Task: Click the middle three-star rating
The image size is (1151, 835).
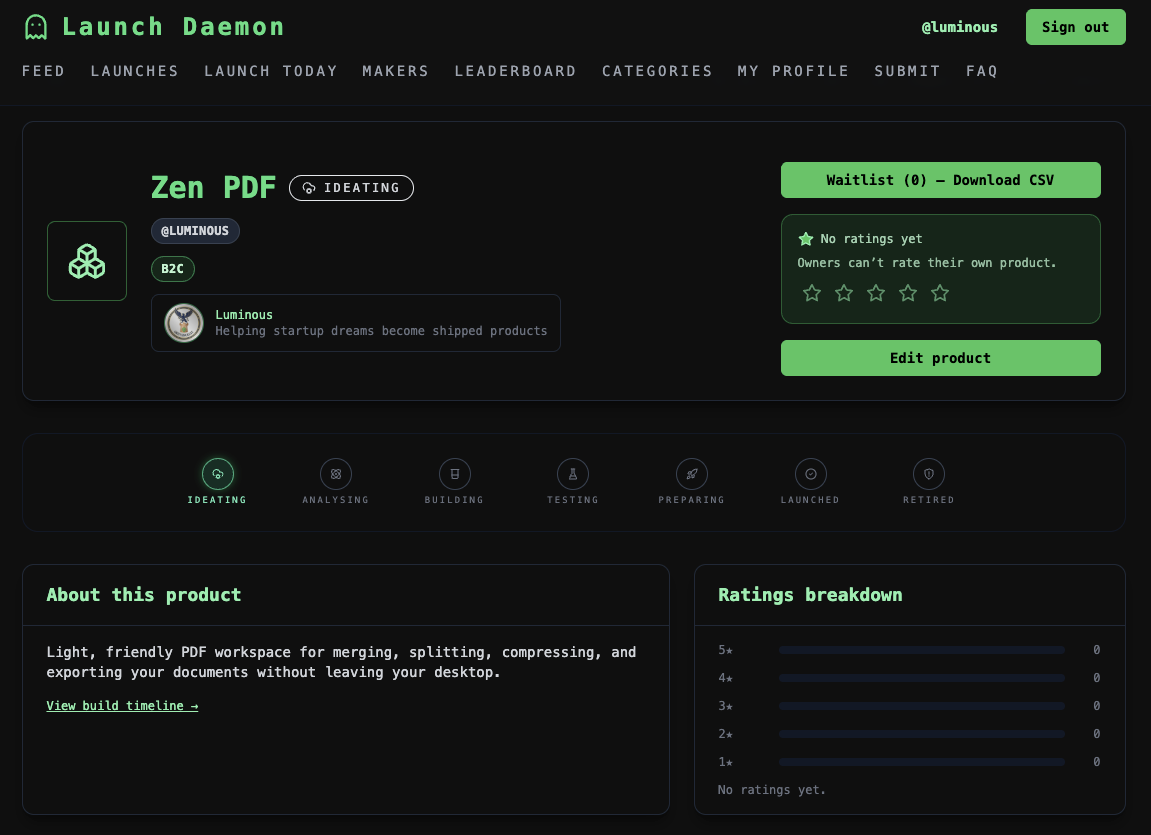Action: (875, 292)
